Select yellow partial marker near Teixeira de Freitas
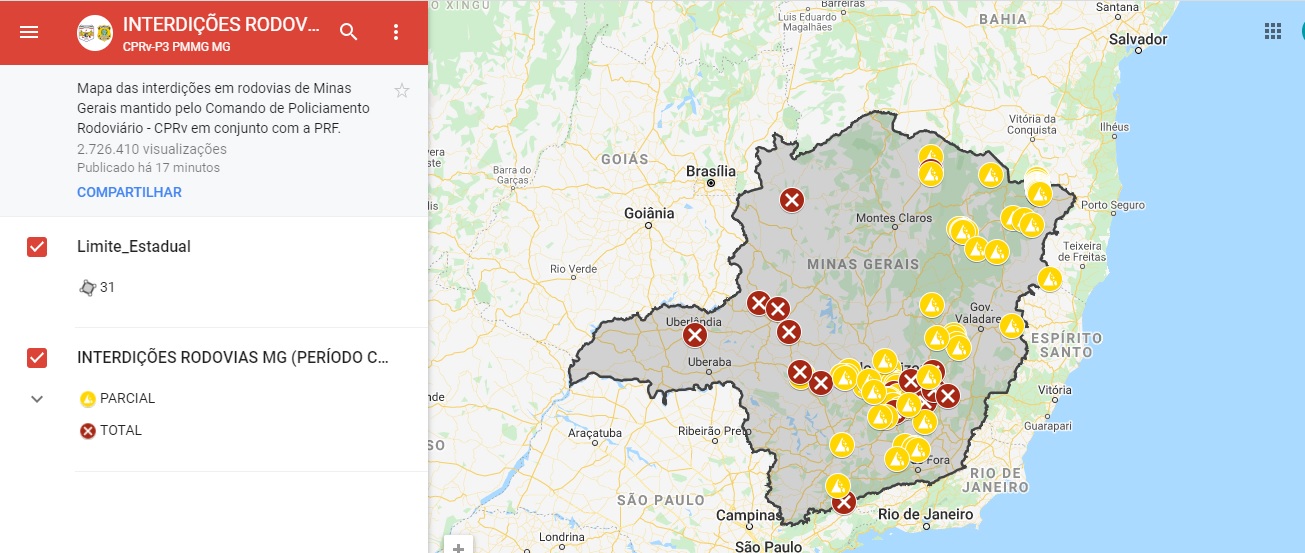 pyautogui.click(x=1049, y=278)
